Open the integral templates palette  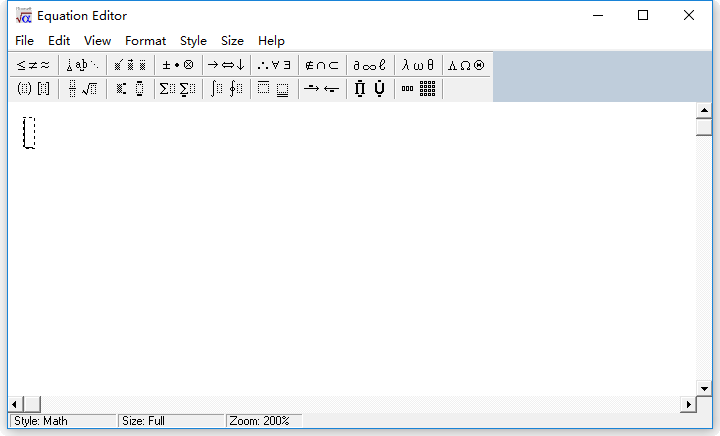226,89
